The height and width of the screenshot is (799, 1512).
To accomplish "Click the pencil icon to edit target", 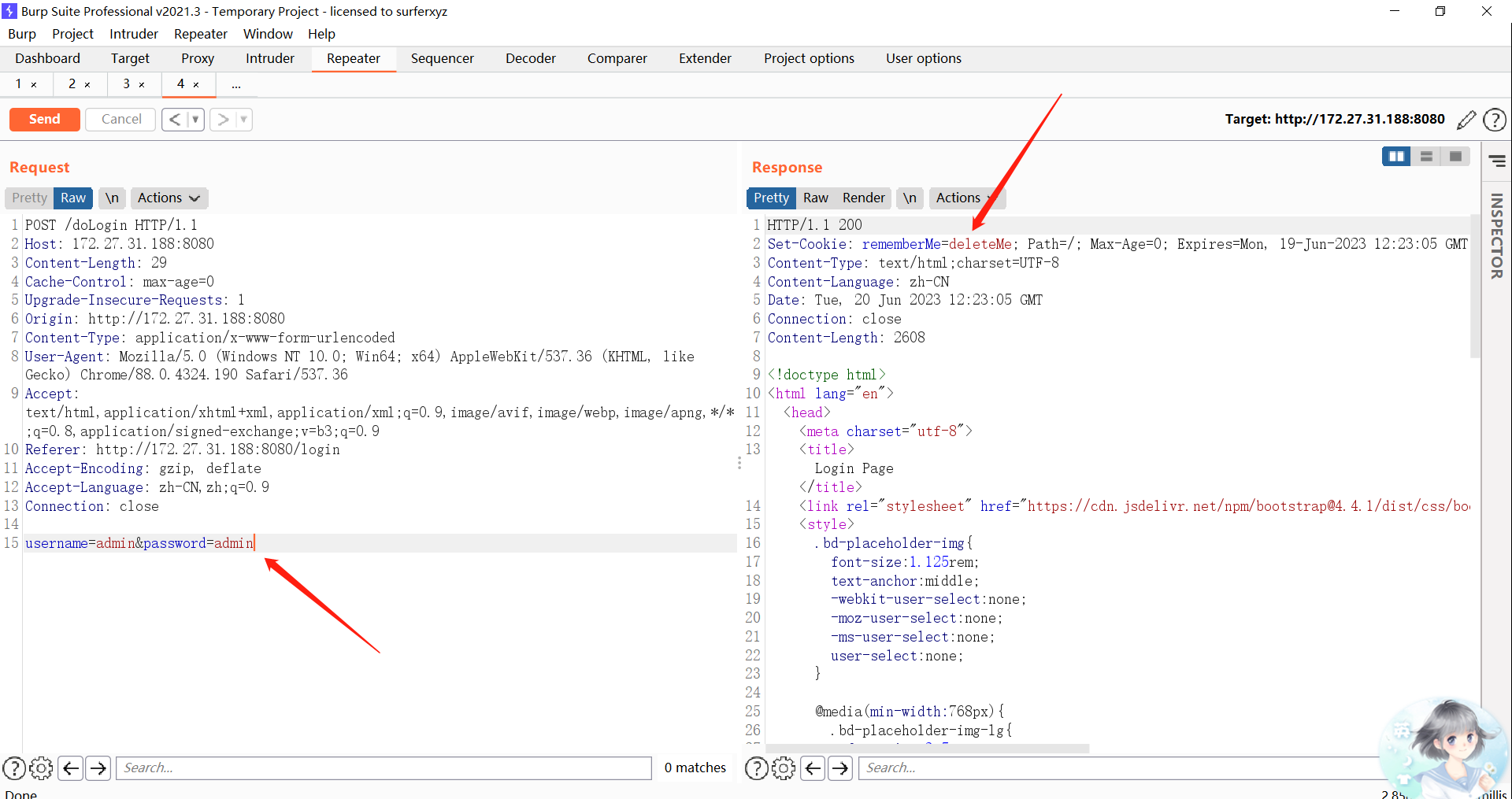I will (x=1466, y=120).
